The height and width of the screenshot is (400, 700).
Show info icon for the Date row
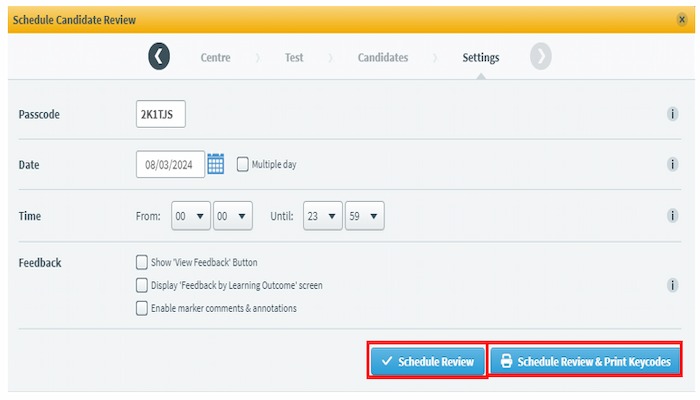(x=672, y=164)
